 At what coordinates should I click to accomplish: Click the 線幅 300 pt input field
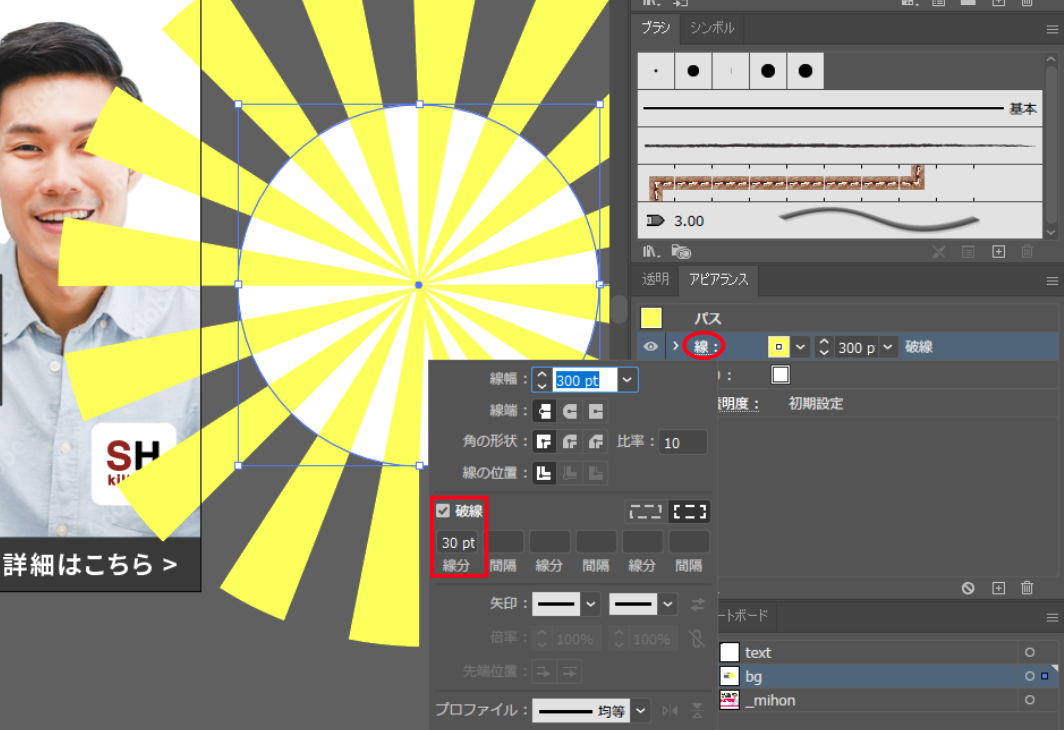585,380
